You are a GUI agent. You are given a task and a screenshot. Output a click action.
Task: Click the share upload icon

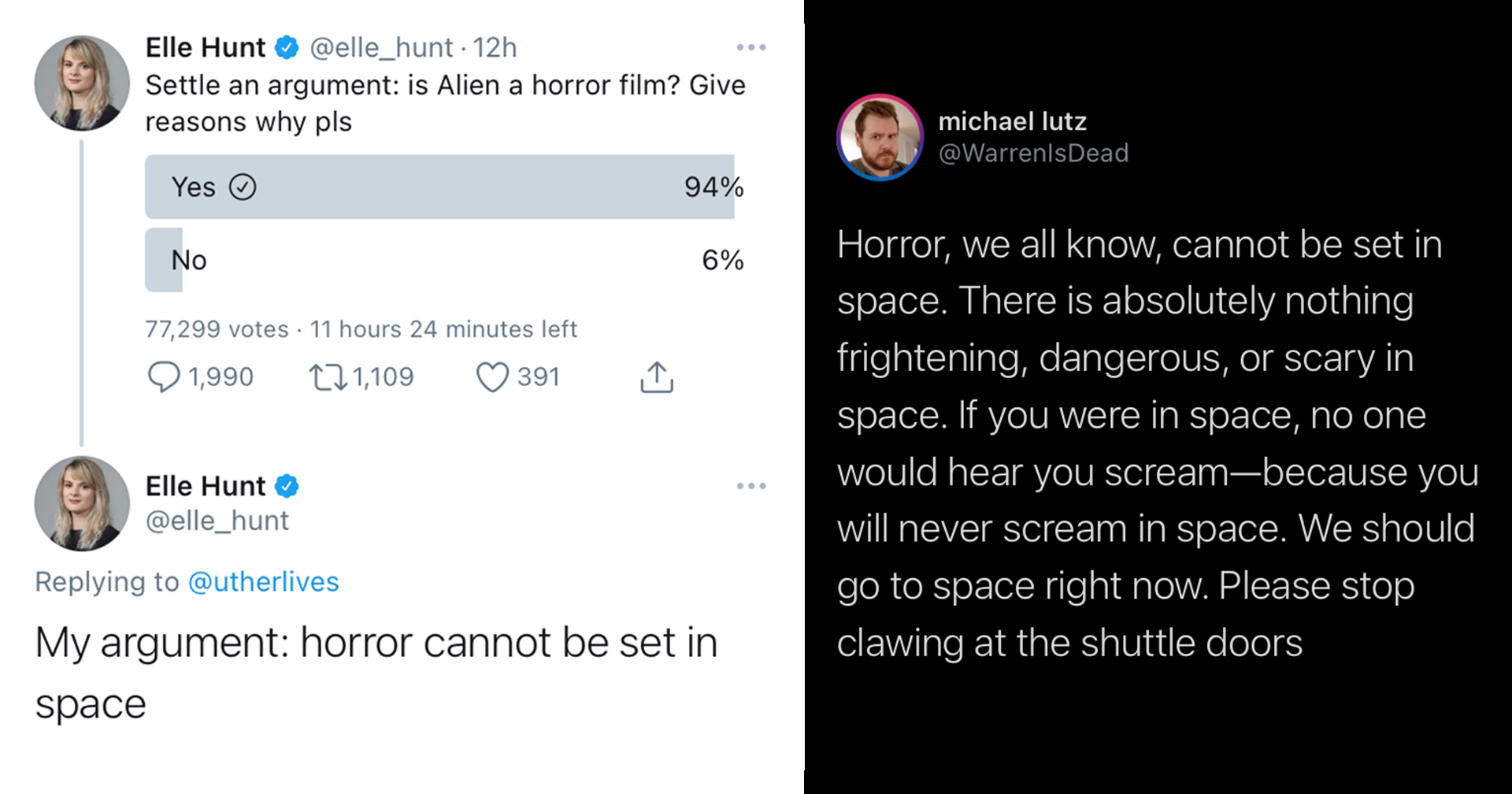coord(657,377)
